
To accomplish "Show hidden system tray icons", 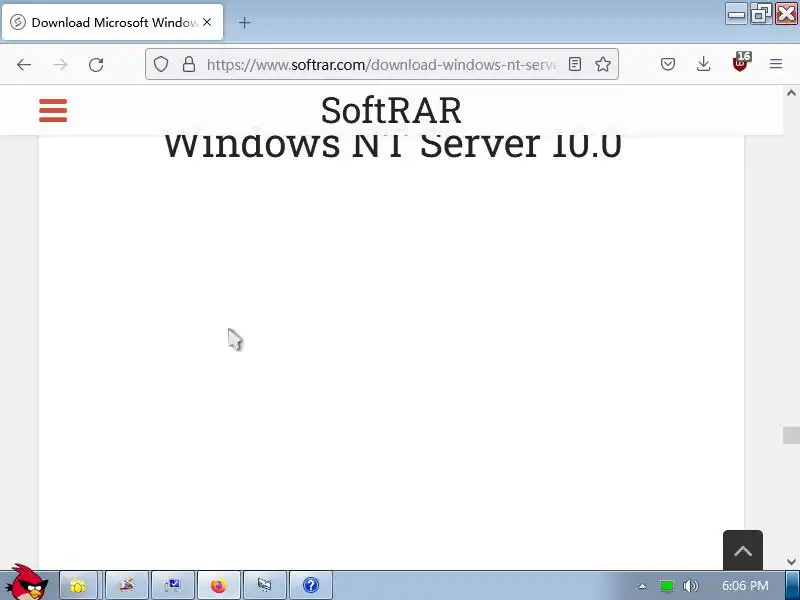I will pos(642,586).
